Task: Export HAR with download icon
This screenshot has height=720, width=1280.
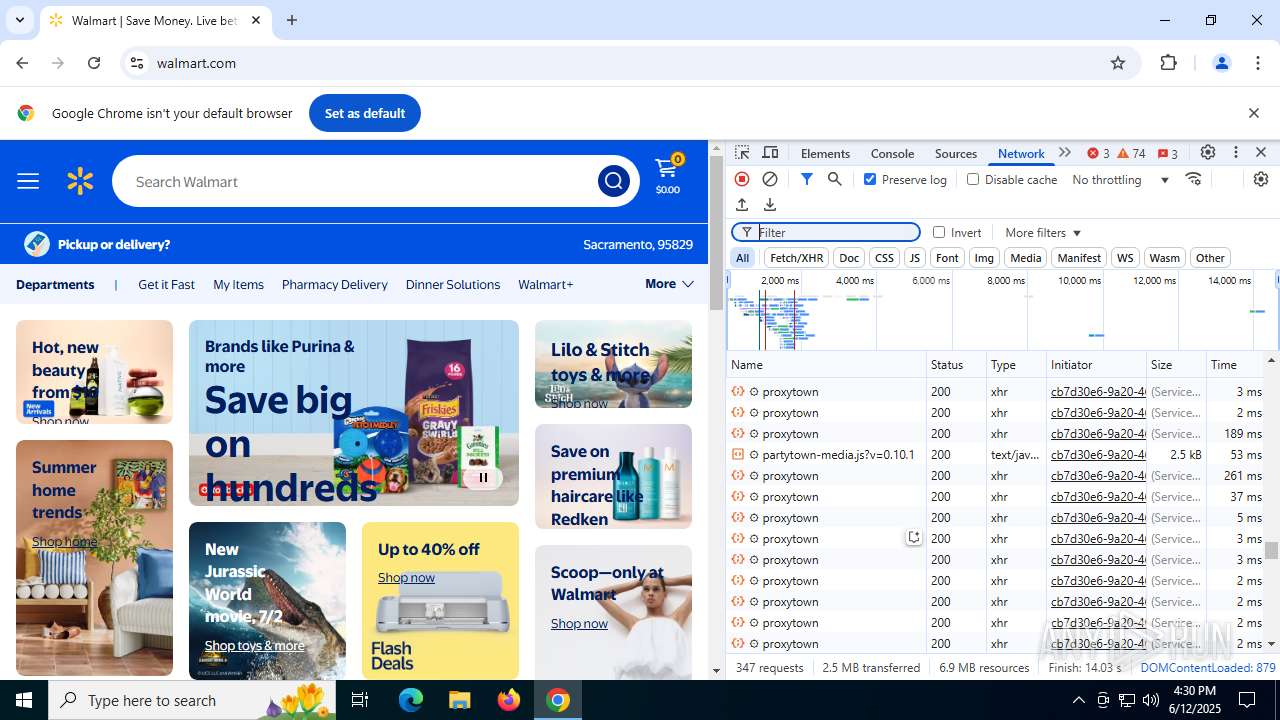Action: point(770,205)
